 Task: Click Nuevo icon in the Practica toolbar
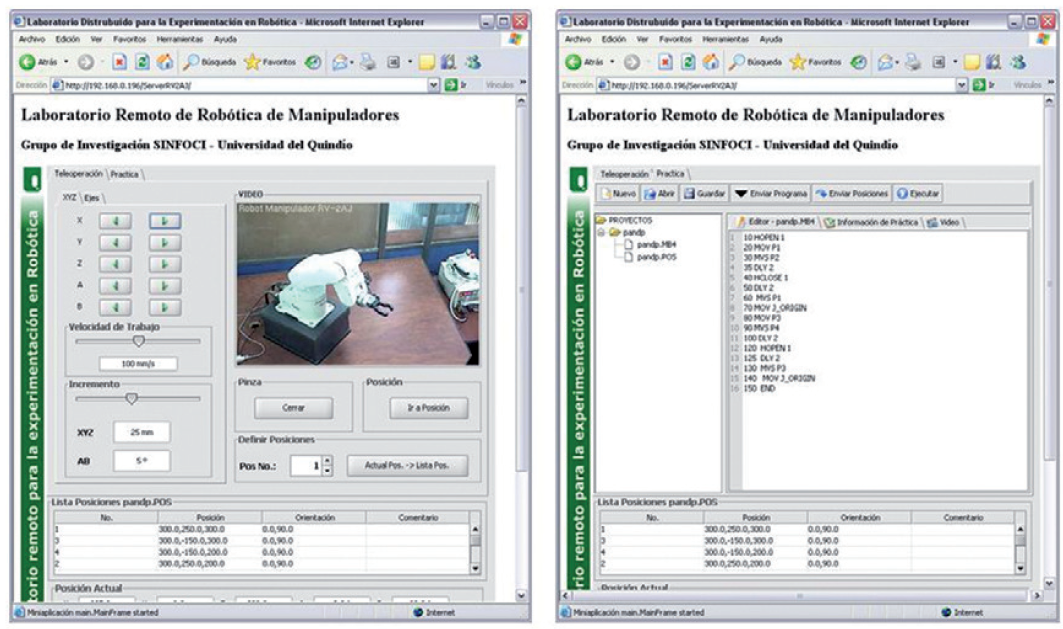pyautogui.click(x=617, y=194)
